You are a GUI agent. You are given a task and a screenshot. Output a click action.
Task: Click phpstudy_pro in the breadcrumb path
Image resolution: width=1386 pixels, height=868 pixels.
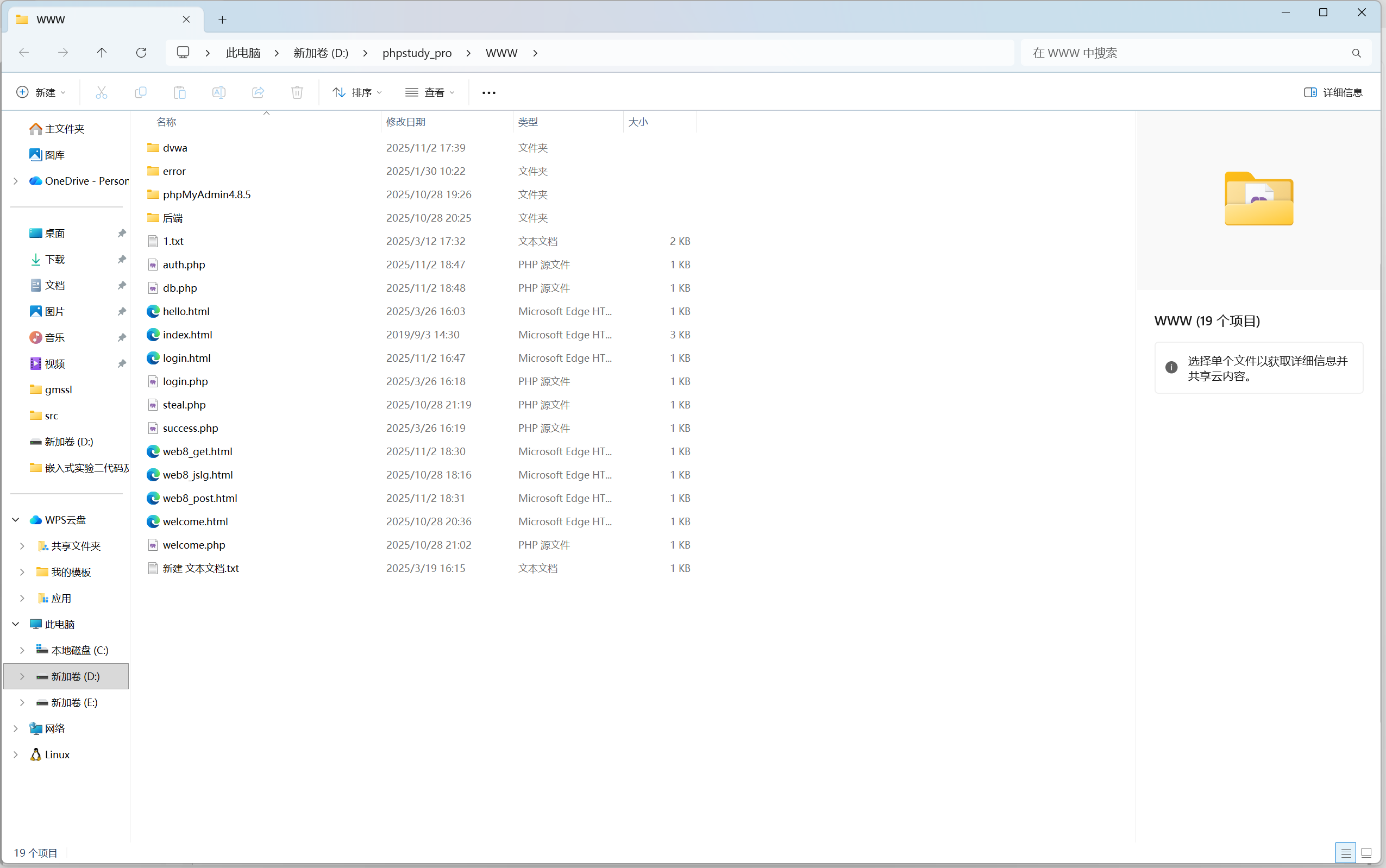(417, 53)
